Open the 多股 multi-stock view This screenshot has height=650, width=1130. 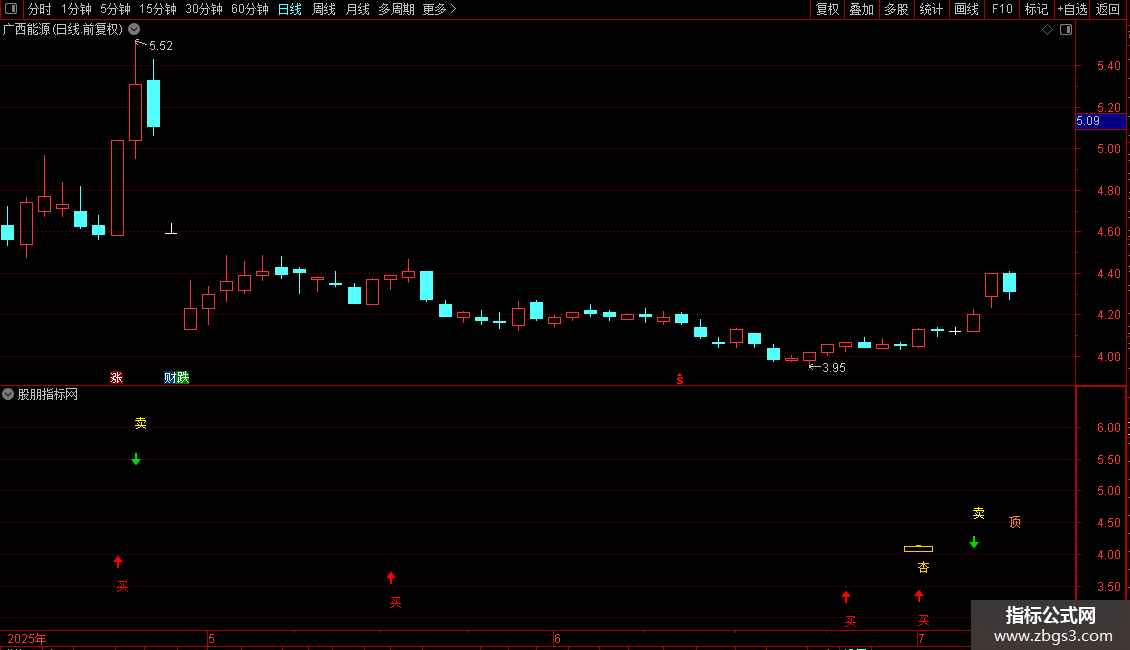click(x=897, y=9)
